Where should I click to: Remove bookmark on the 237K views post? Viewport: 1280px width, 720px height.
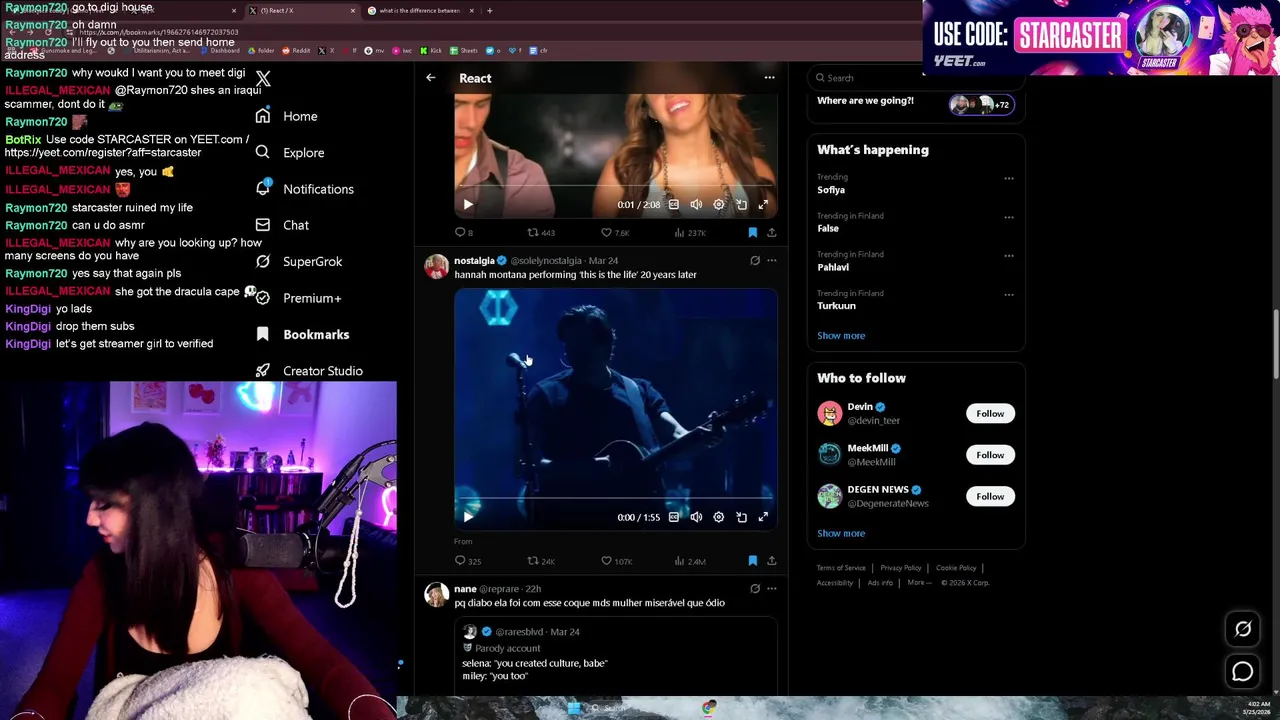pos(753,232)
